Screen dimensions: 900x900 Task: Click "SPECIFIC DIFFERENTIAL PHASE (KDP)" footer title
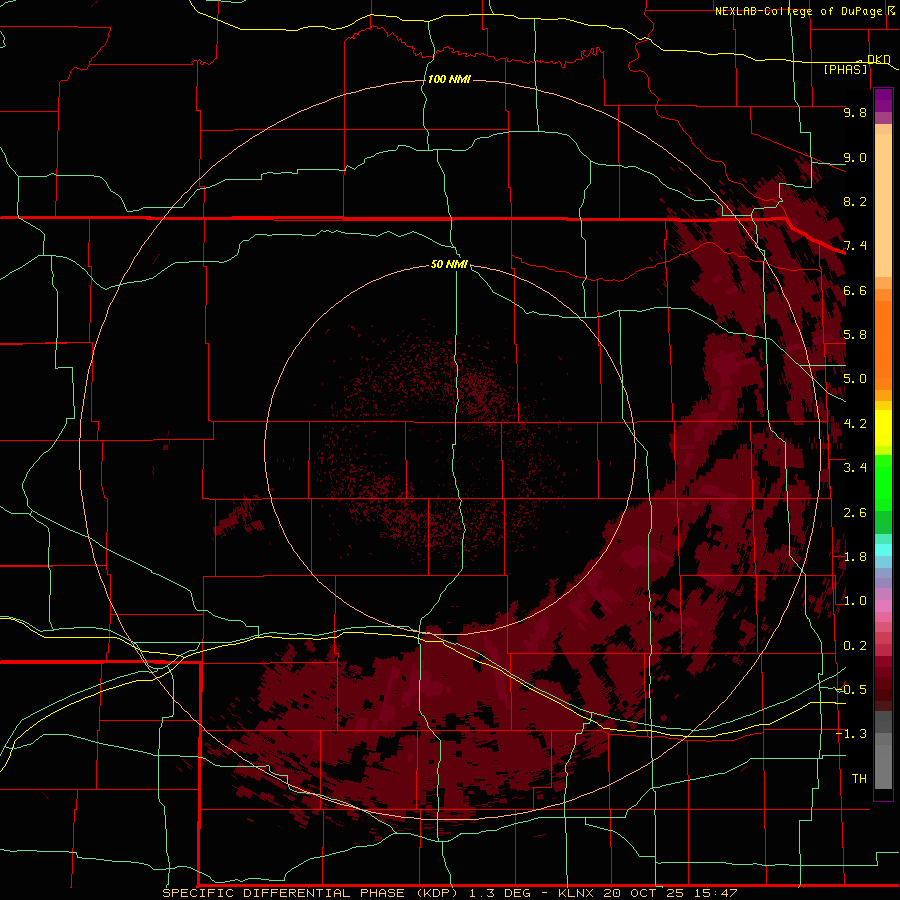310,893
